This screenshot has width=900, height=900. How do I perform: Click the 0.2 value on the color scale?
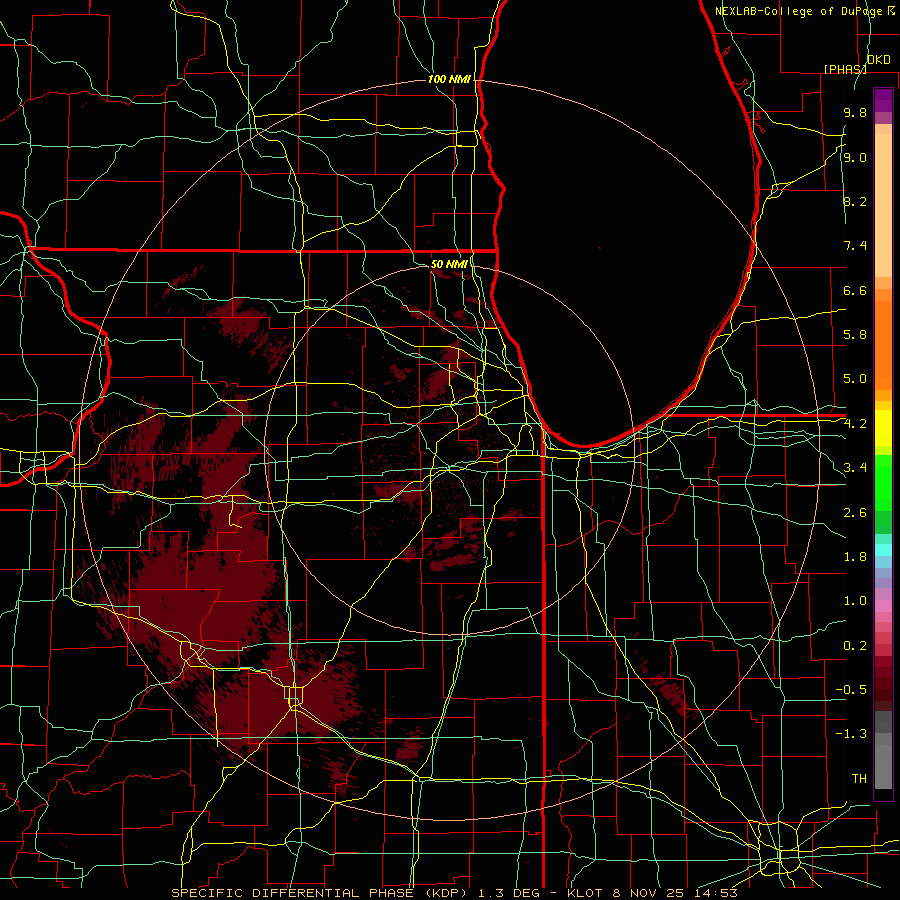pos(855,646)
